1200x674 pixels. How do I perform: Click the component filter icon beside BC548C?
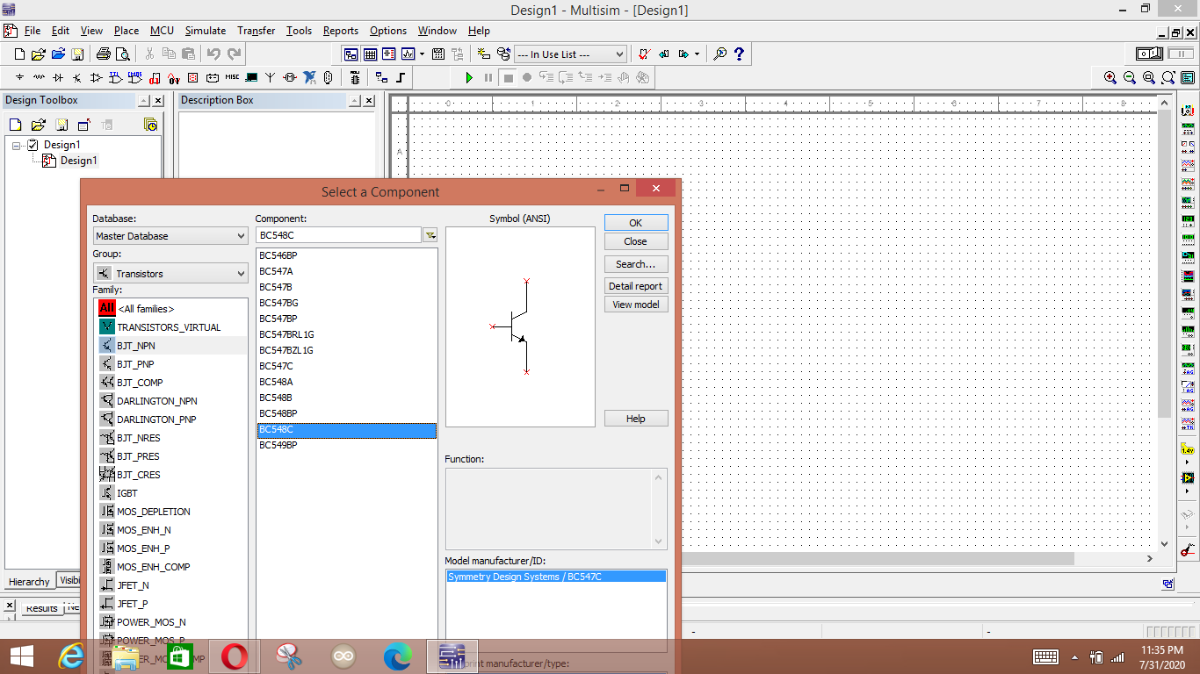(x=431, y=235)
